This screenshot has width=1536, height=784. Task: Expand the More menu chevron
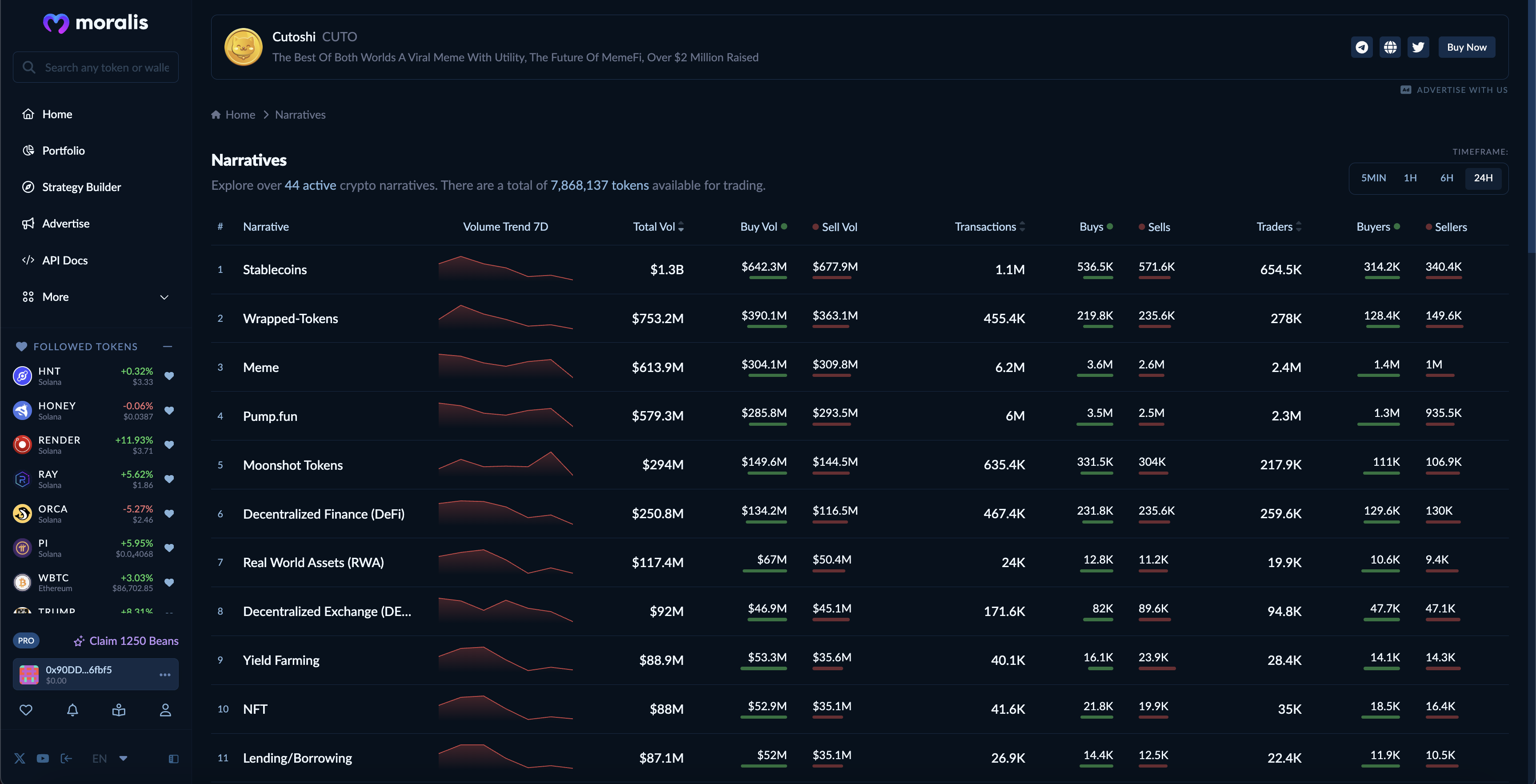164,297
